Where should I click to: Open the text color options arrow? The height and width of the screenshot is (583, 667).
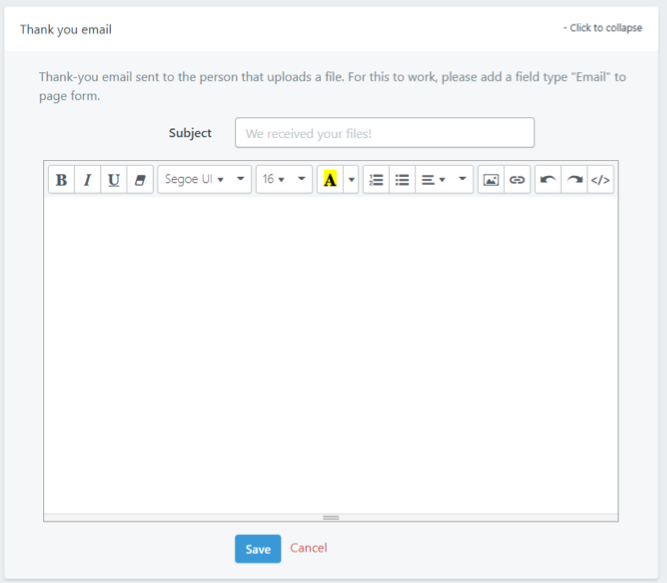click(x=351, y=180)
